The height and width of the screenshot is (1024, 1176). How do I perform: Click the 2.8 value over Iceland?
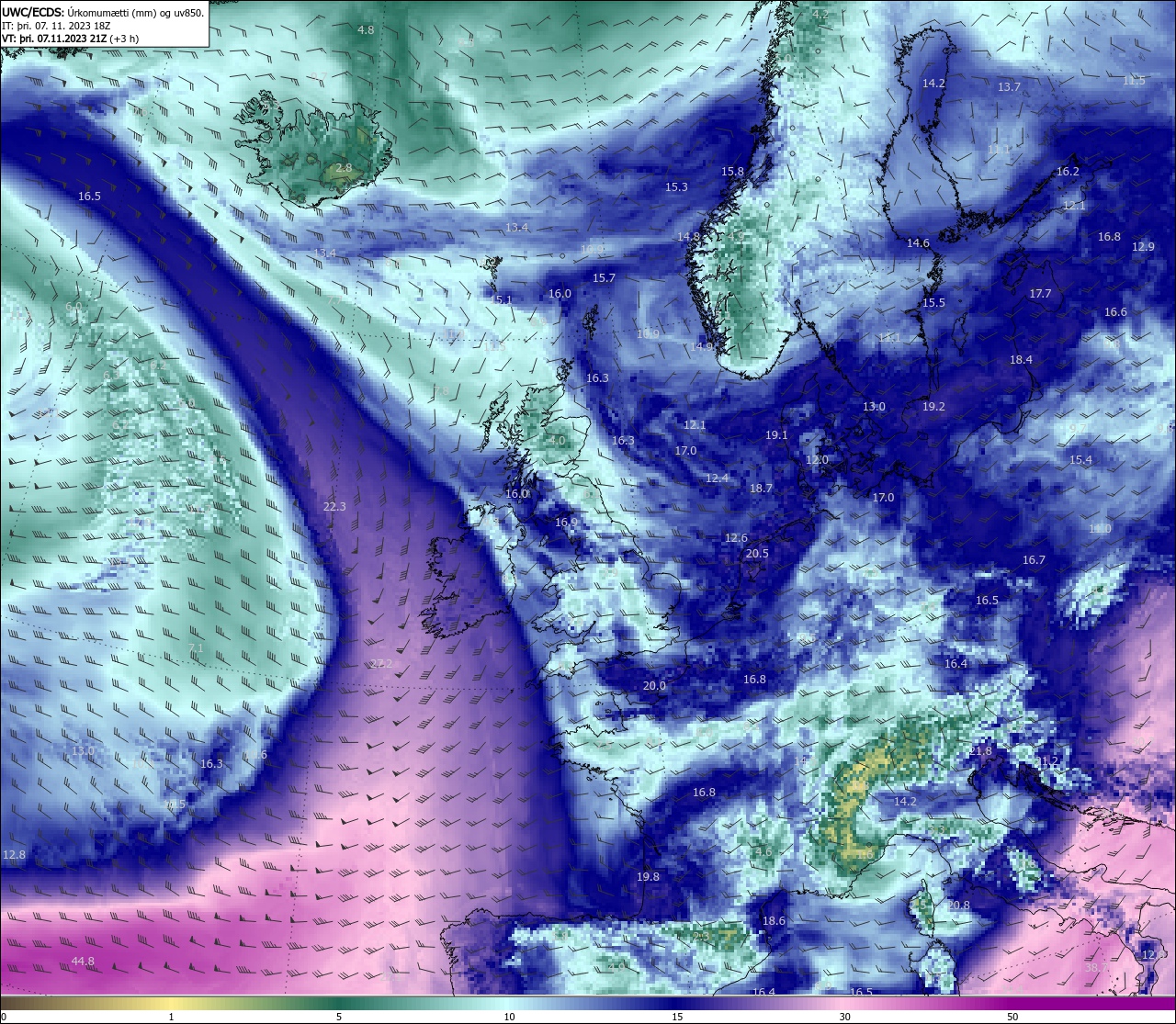[344, 168]
